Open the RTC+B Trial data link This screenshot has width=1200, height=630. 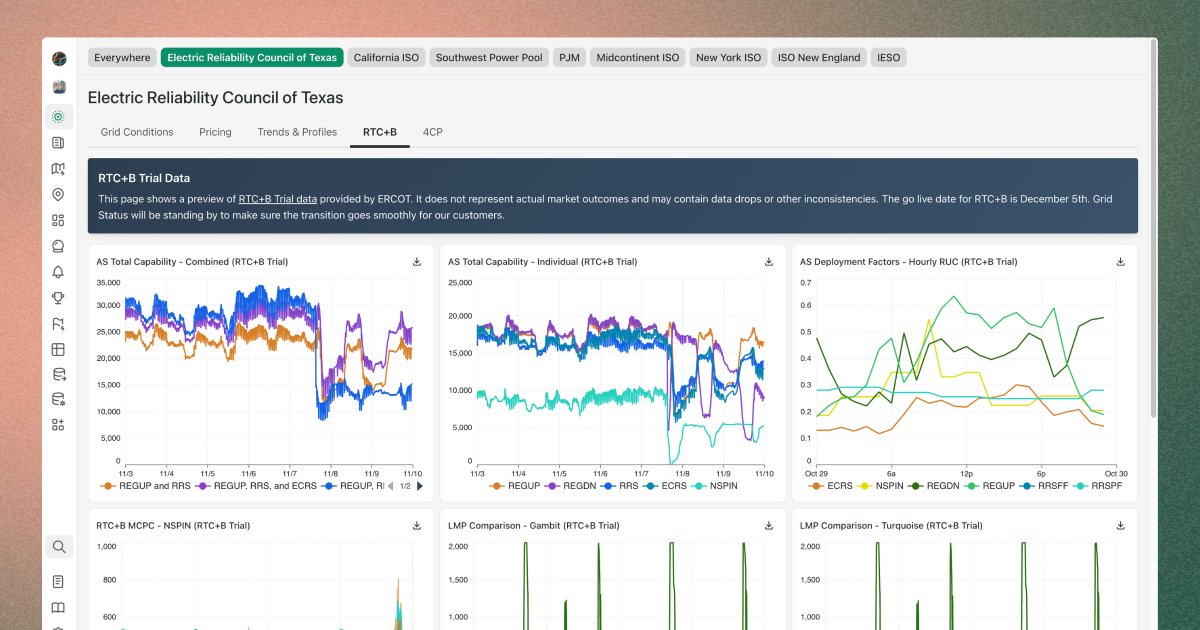pyautogui.click(x=278, y=199)
